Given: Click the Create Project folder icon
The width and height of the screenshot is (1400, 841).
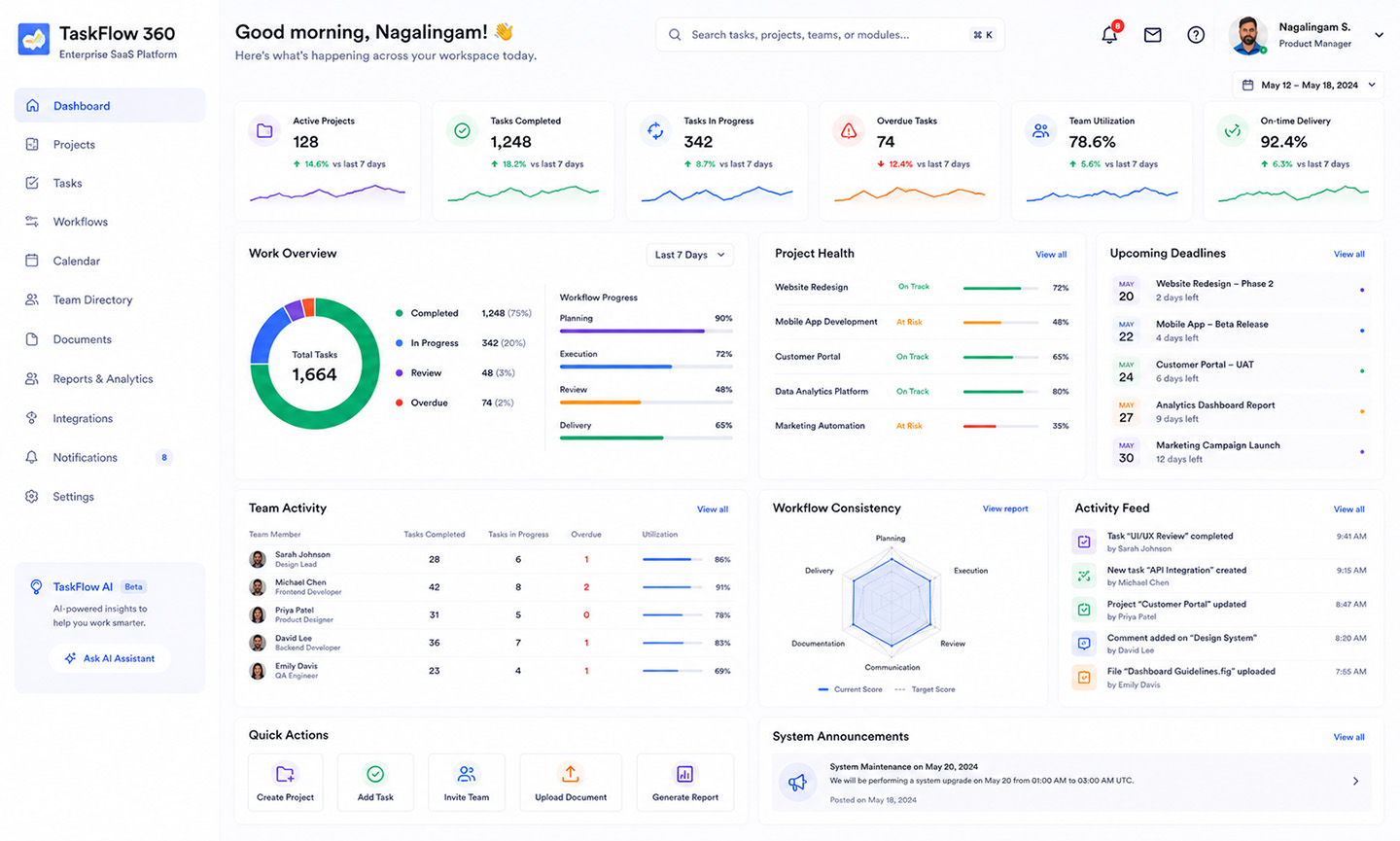Looking at the screenshot, I should (285, 774).
